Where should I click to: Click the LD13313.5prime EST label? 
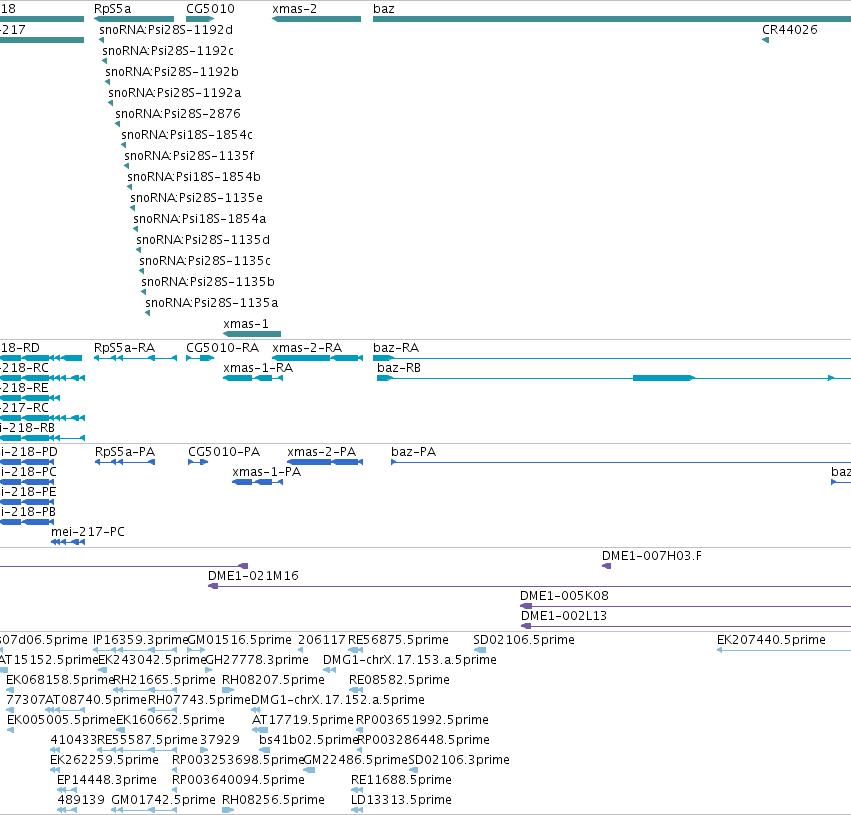point(401,801)
